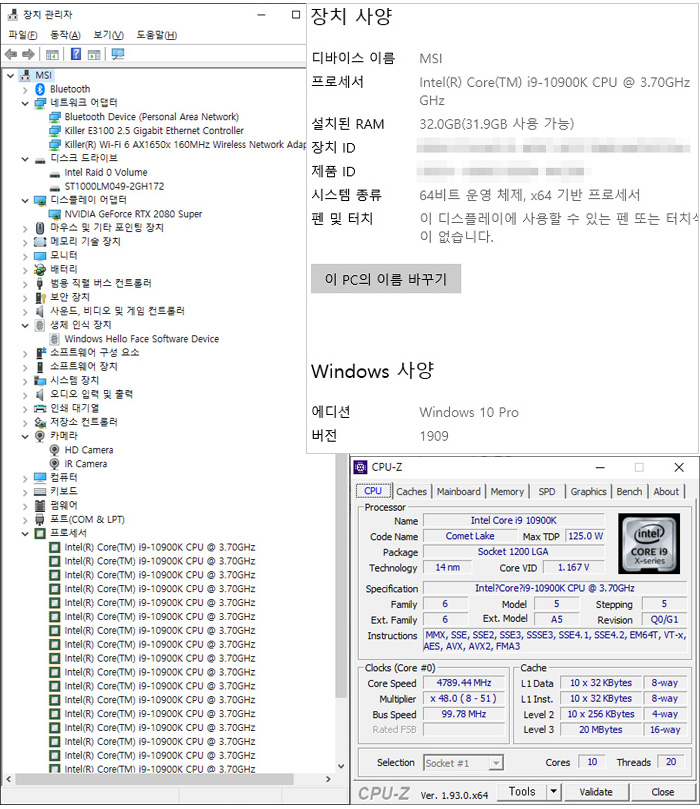
Task: Open the 파일(F) menu
Action: [x=23, y=35]
